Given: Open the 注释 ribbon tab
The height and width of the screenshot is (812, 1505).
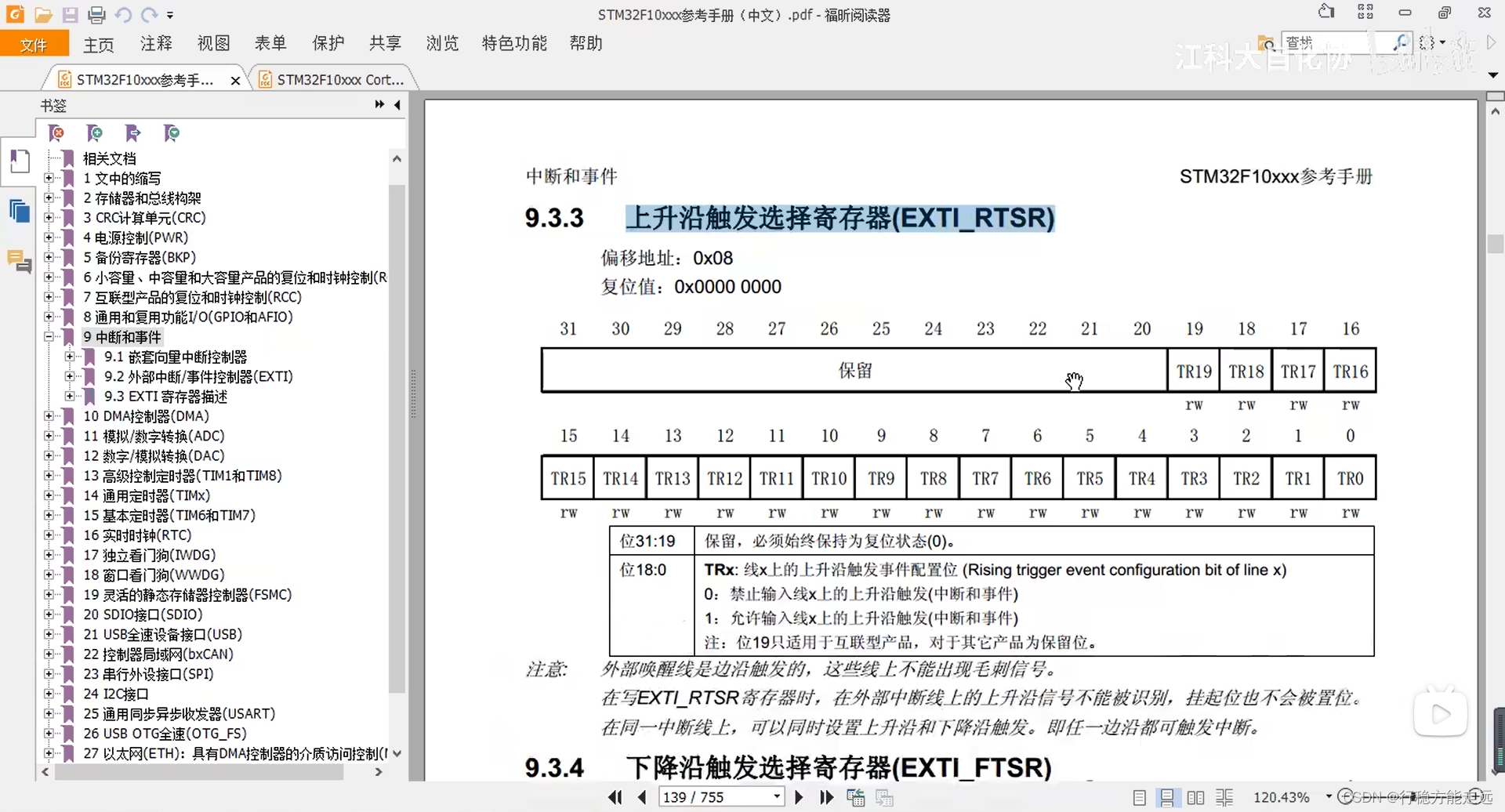Looking at the screenshot, I should click(156, 43).
